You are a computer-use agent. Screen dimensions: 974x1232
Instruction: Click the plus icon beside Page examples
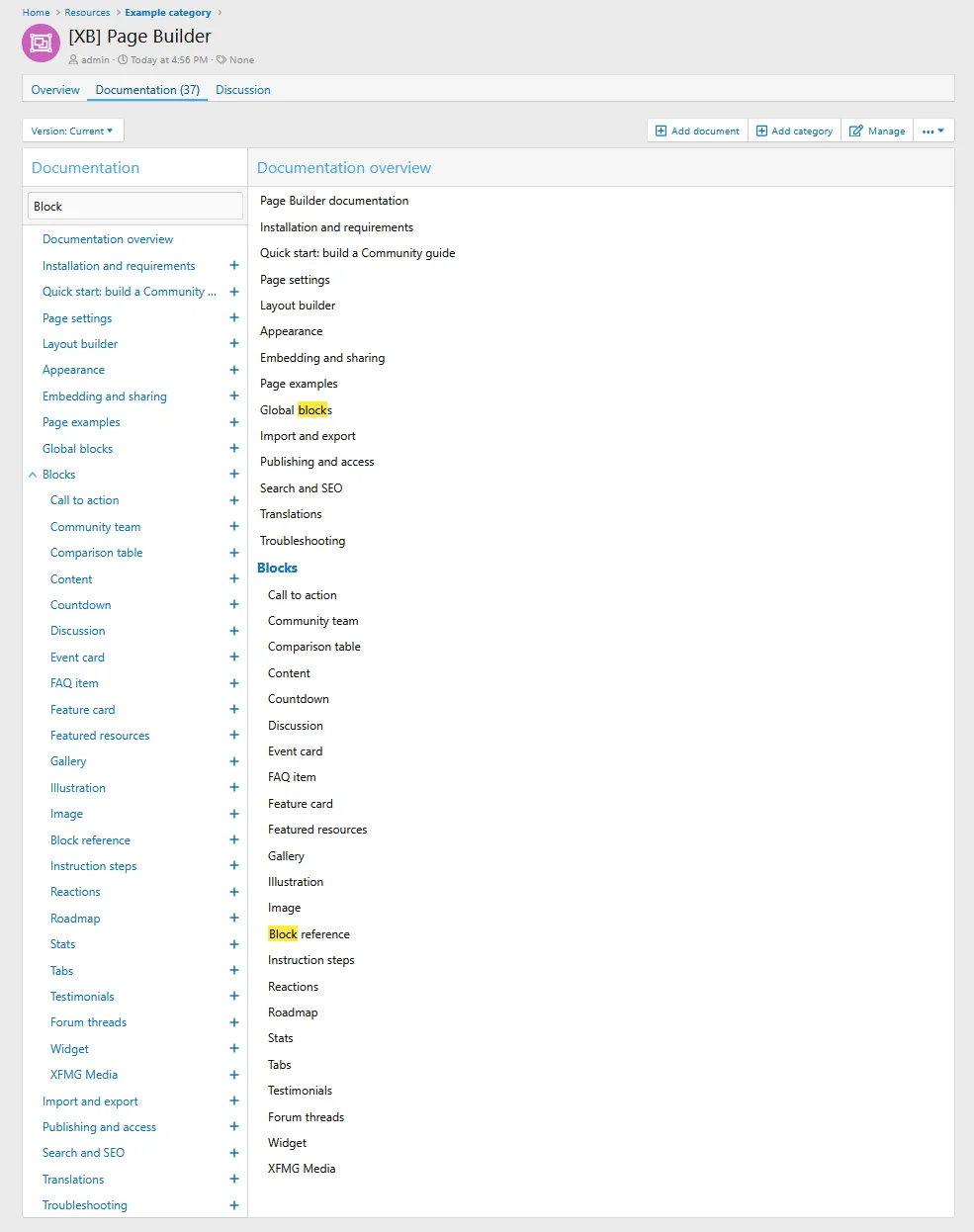[x=234, y=422]
